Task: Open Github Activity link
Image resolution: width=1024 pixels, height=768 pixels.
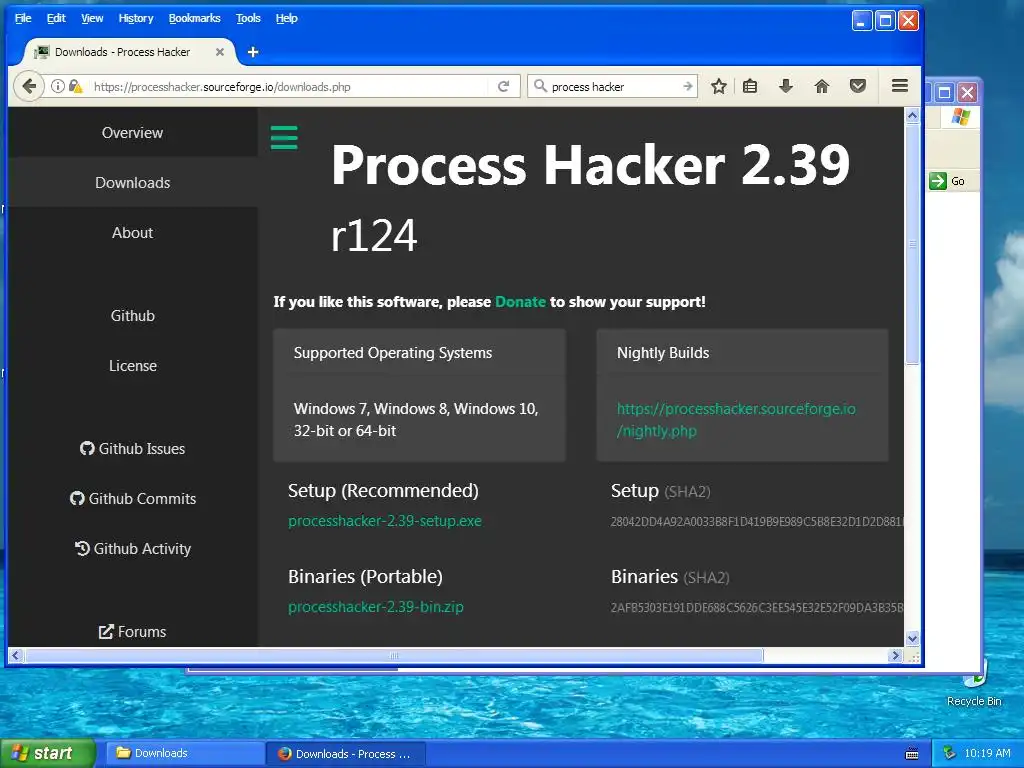Action: coord(133,549)
